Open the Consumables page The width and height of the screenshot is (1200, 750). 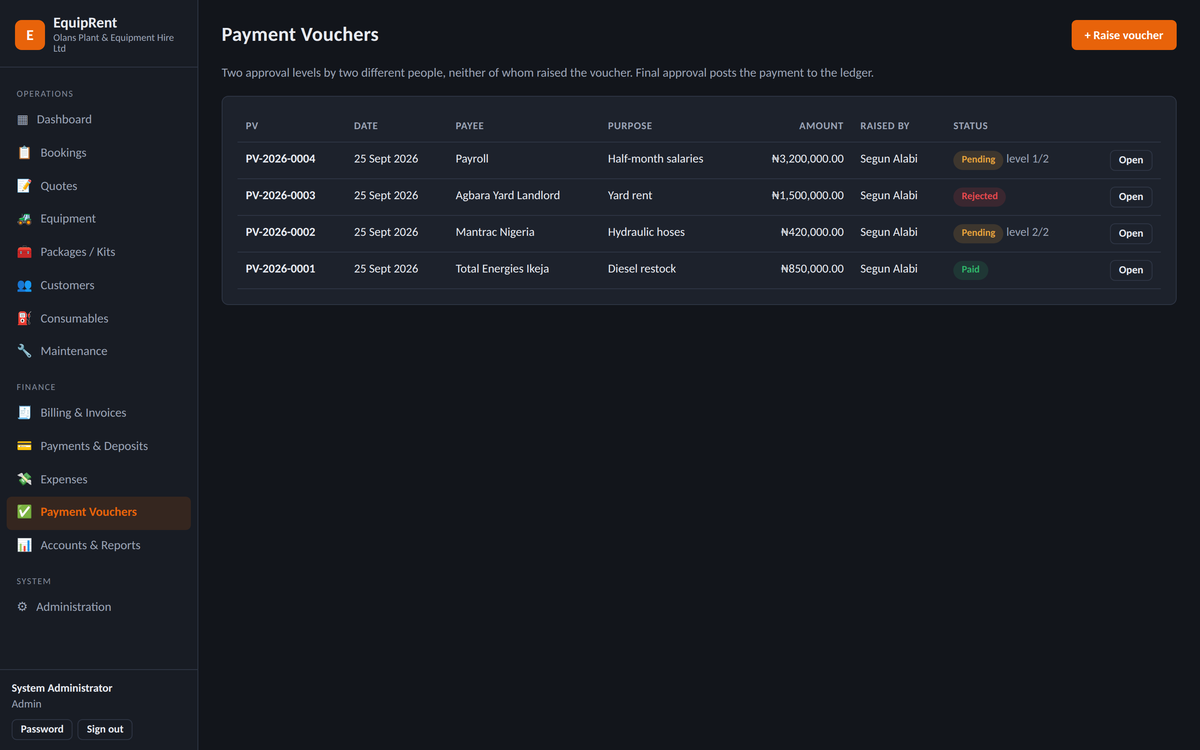coord(98,318)
